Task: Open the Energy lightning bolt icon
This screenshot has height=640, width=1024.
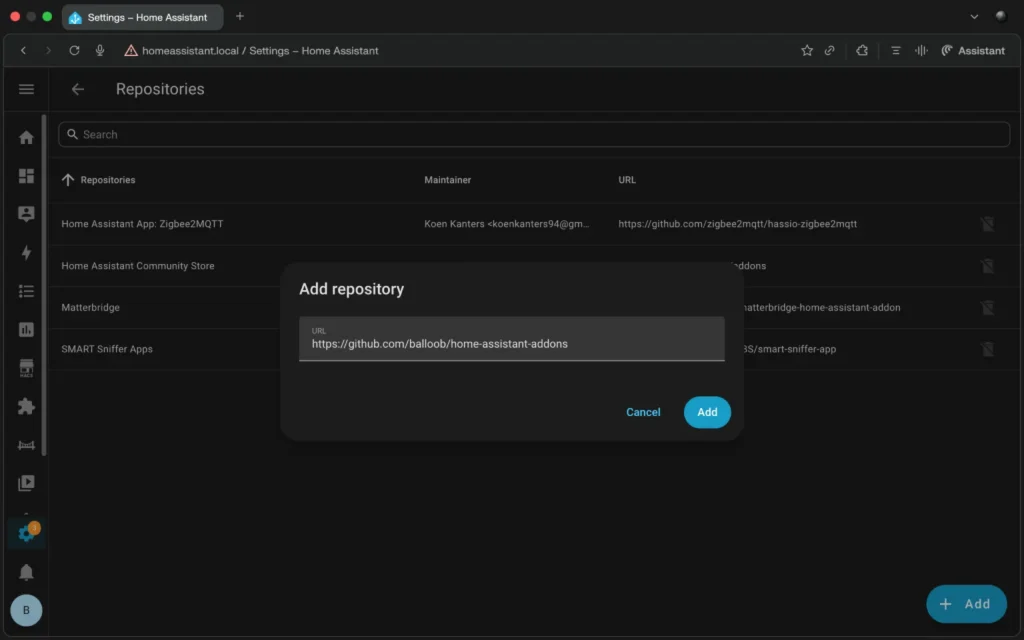Action: (x=26, y=253)
